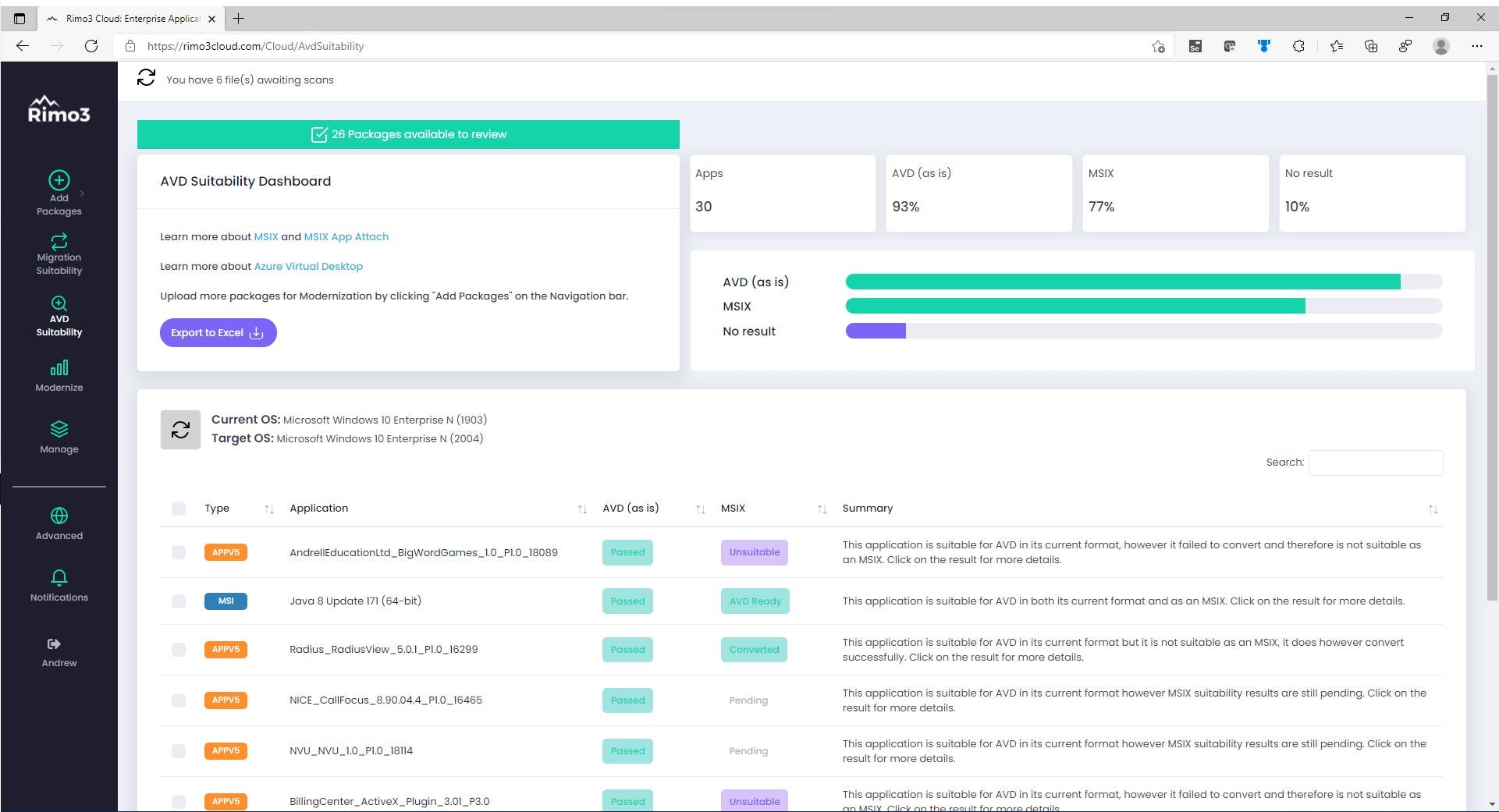The image size is (1499, 812).
Task: Open Add Packages in sidebar
Action: [x=59, y=192]
